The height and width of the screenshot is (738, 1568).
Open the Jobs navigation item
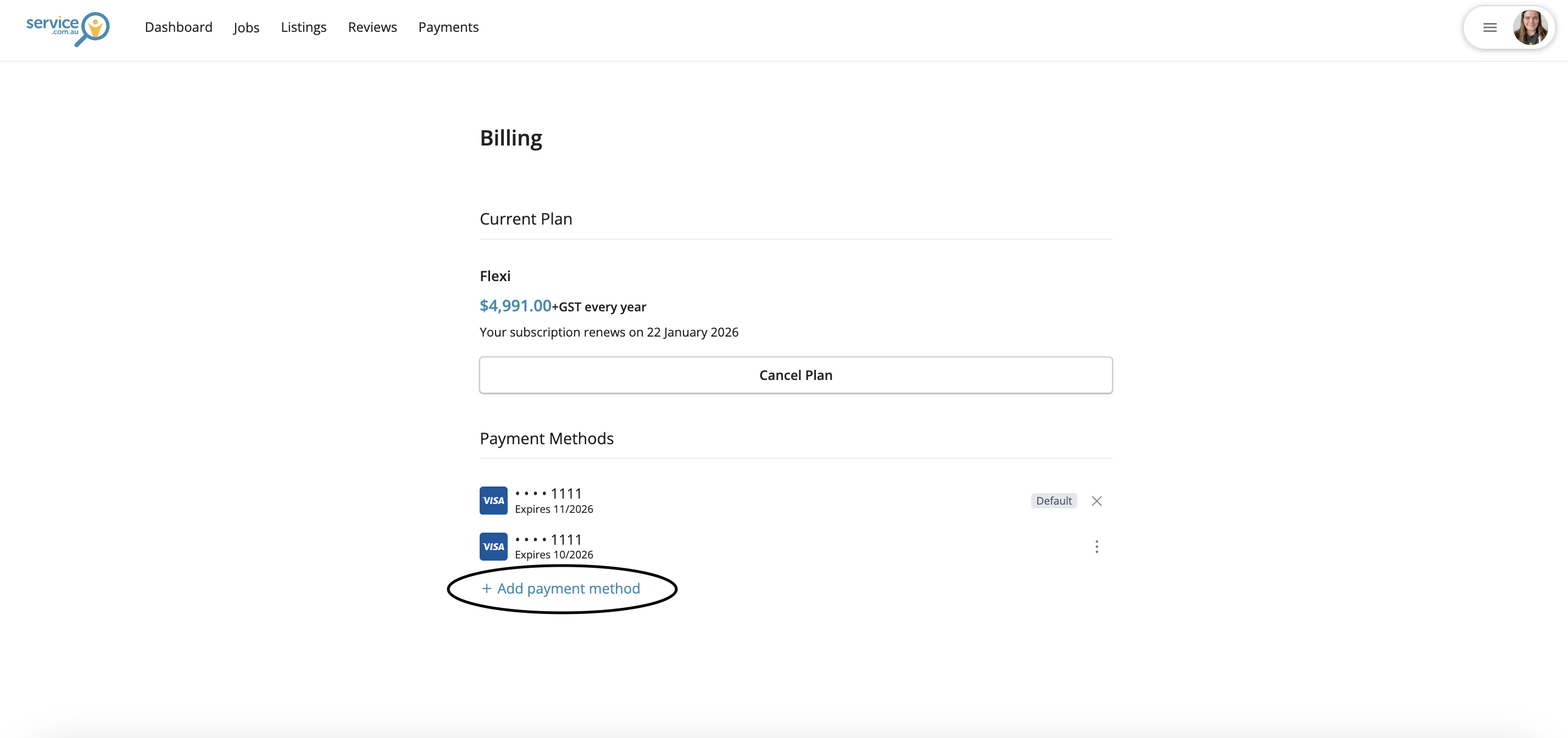click(x=246, y=27)
